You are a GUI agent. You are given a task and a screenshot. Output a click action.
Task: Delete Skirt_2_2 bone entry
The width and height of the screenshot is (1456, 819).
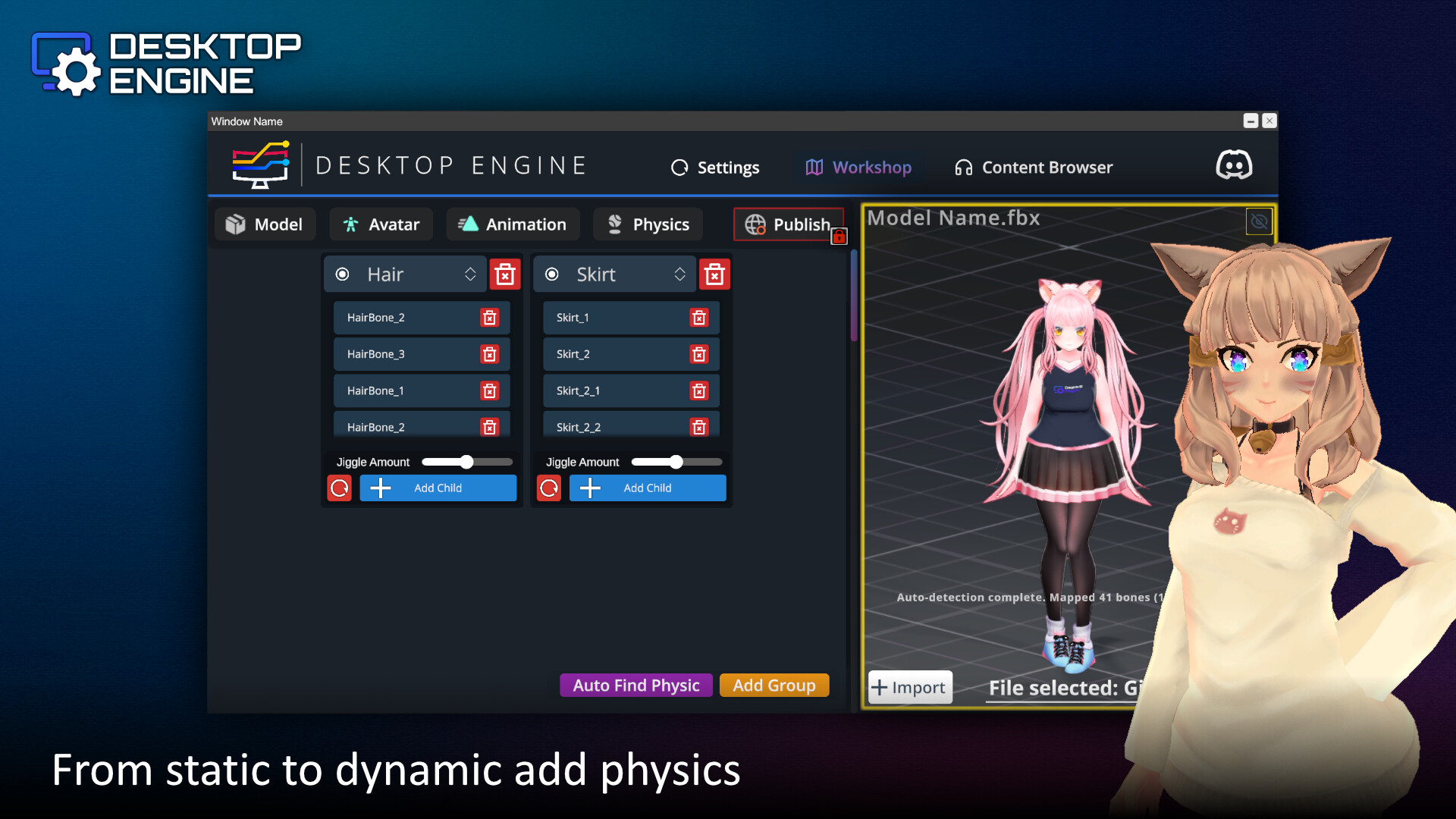(x=699, y=427)
